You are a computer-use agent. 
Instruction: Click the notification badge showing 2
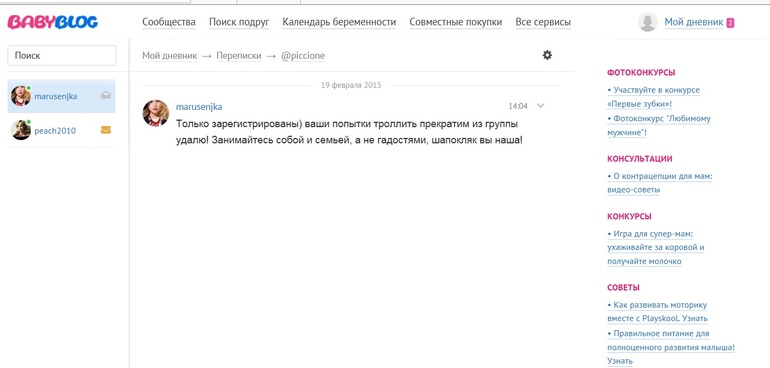(x=730, y=23)
